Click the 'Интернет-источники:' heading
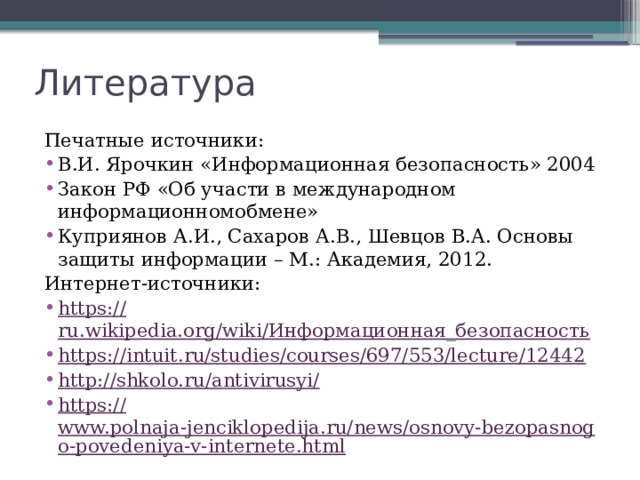 point(152,283)
